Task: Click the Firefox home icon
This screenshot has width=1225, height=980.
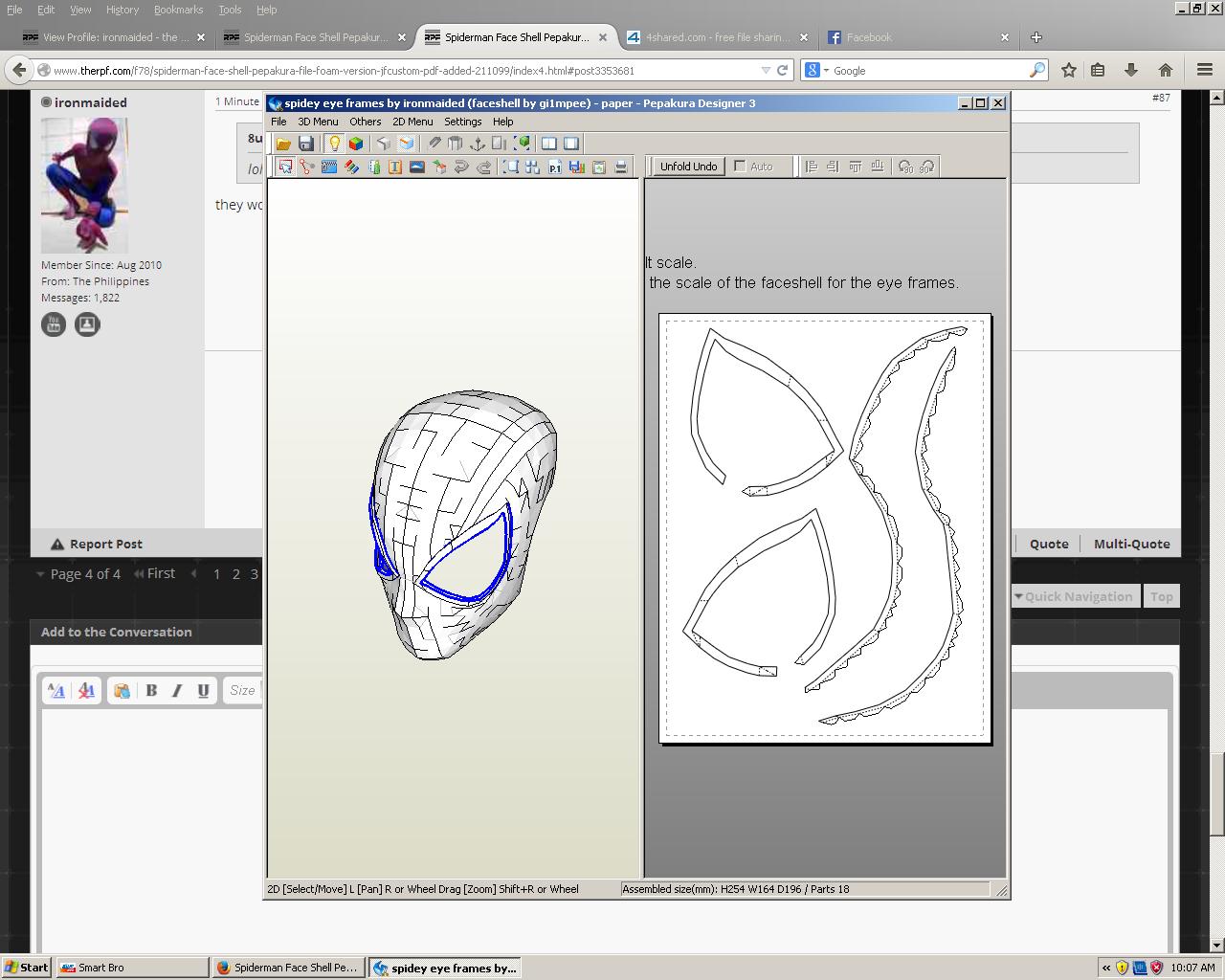Action: (1165, 70)
